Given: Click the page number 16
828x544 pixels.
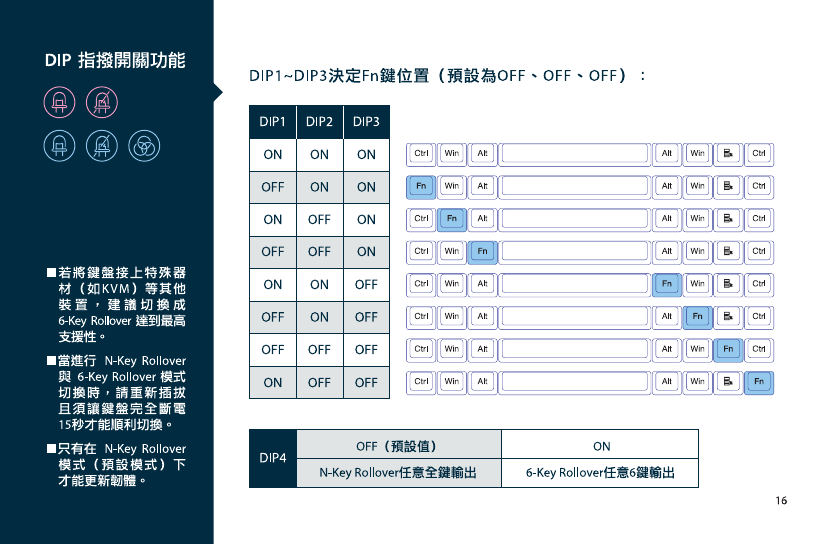Looking at the screenshot, I should pos(781,500).
